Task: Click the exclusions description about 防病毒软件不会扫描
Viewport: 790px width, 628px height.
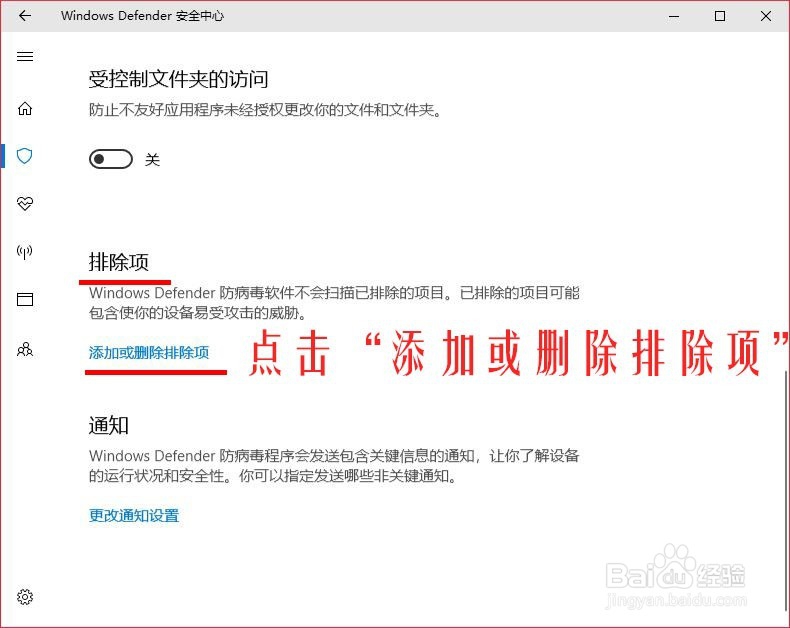Action: tap(334, 302)
